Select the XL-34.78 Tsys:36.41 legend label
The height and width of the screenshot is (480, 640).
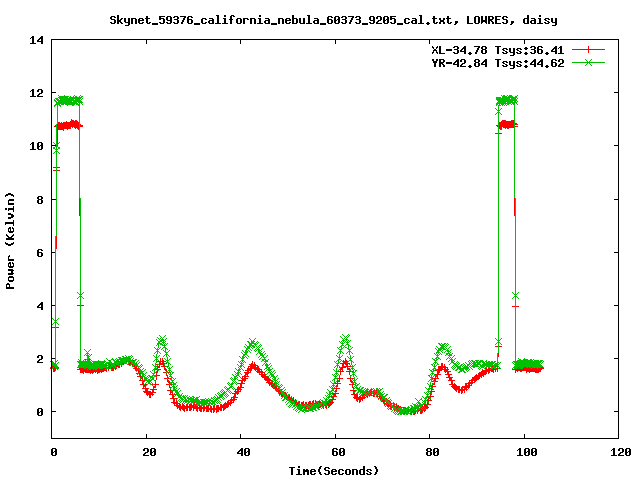(498, 50)
